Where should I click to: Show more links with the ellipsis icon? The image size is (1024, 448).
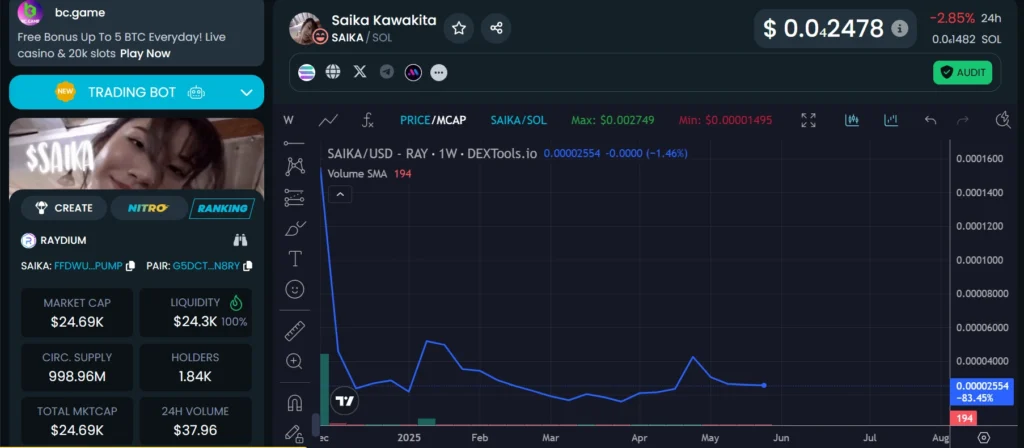(439, 72)
